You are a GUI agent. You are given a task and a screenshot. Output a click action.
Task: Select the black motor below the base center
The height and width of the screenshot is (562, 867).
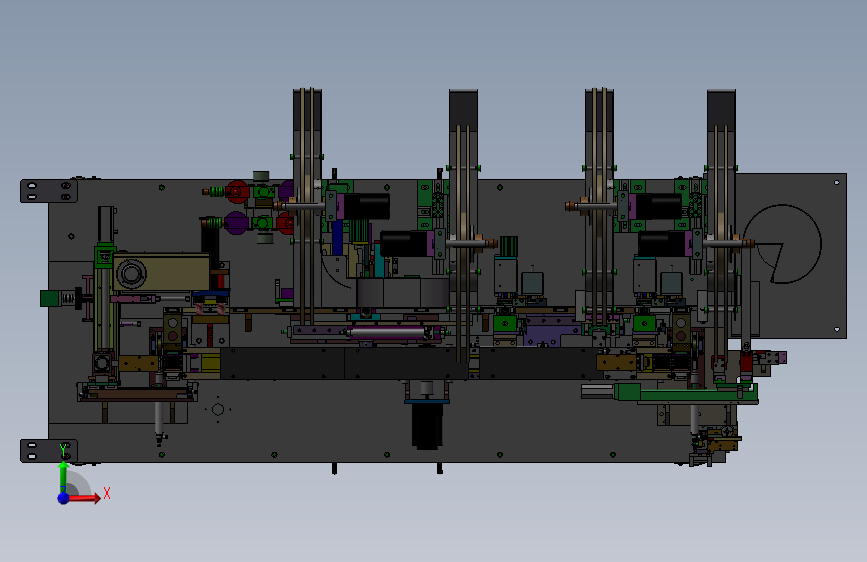pyautogui.click(x=427, y=425)
